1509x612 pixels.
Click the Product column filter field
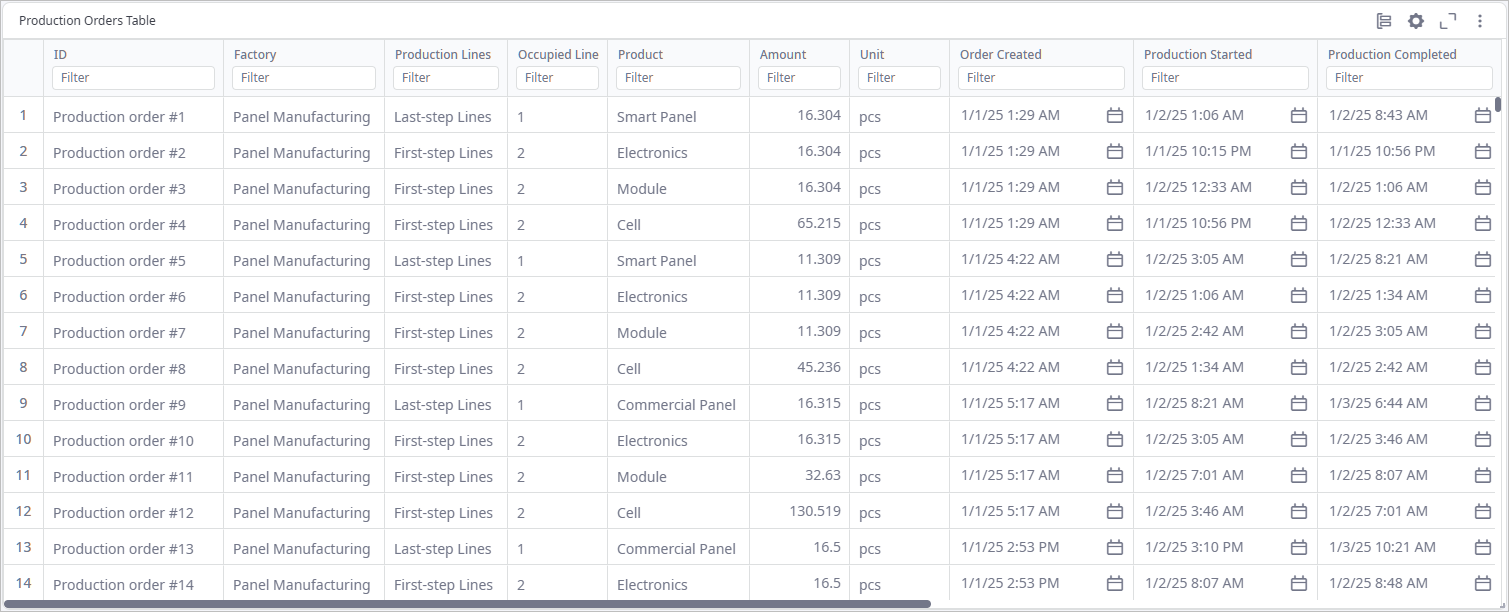pyautogui.click(x=678, y=78)
